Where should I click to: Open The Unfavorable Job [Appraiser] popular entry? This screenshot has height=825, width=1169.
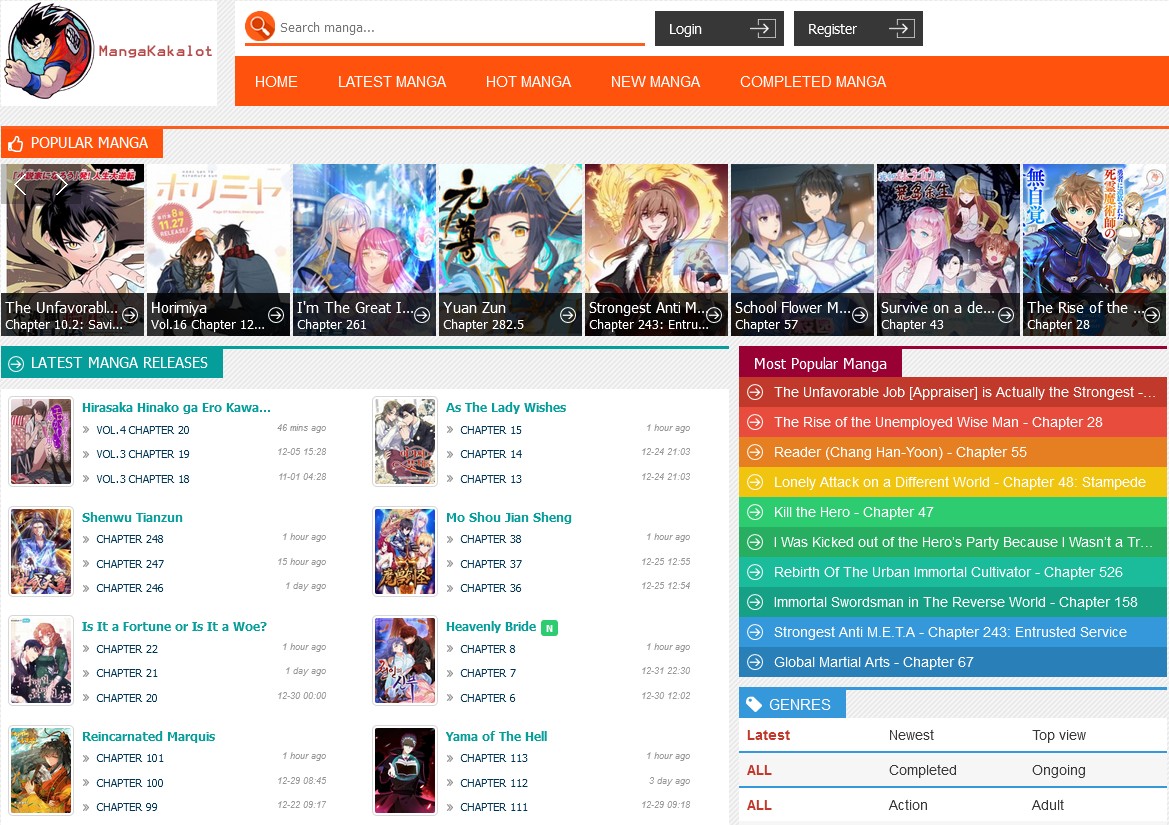(953, 392)
